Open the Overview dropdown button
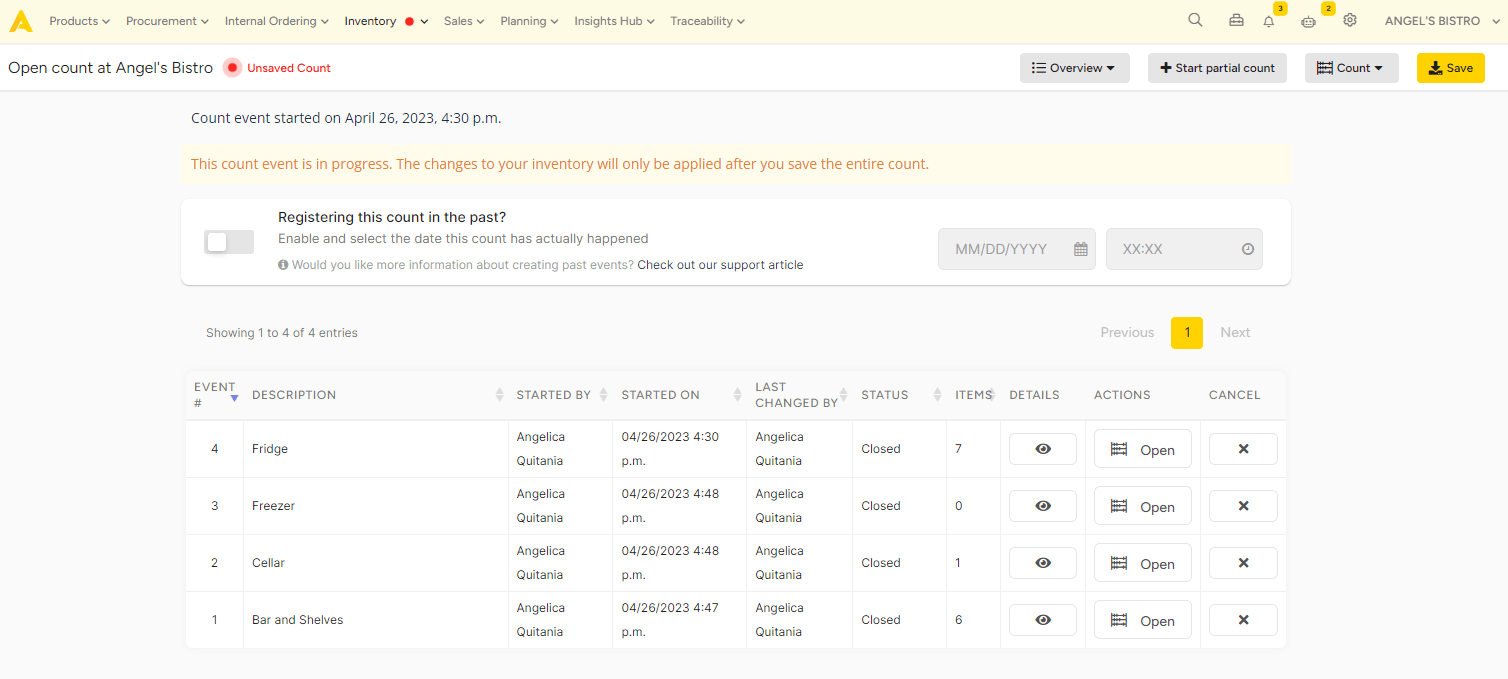Viewport: 1508px width, 679px height. [x=1075, y=68]
